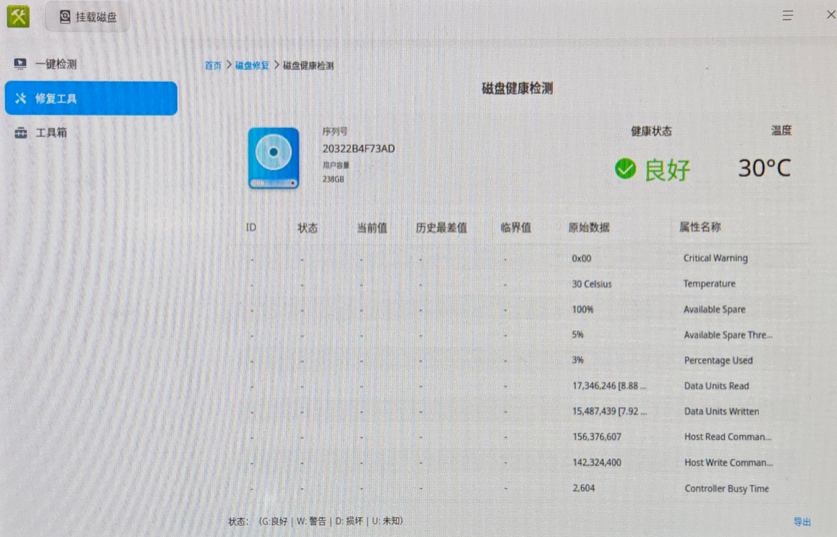This screenshot has width=837, height=537.
Task: Open 工具箱 in the sidebar
Action: click(x=91, y=132)
